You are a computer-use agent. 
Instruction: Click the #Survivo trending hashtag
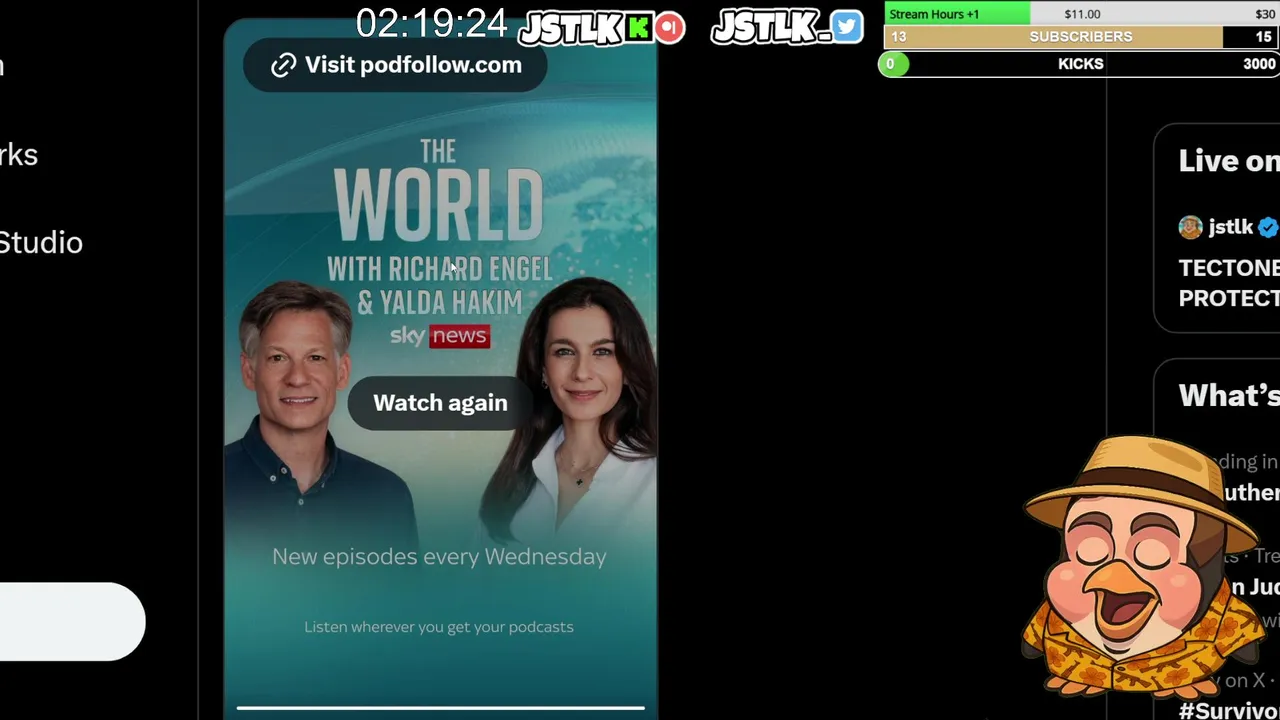click(x=1229, y=710)
